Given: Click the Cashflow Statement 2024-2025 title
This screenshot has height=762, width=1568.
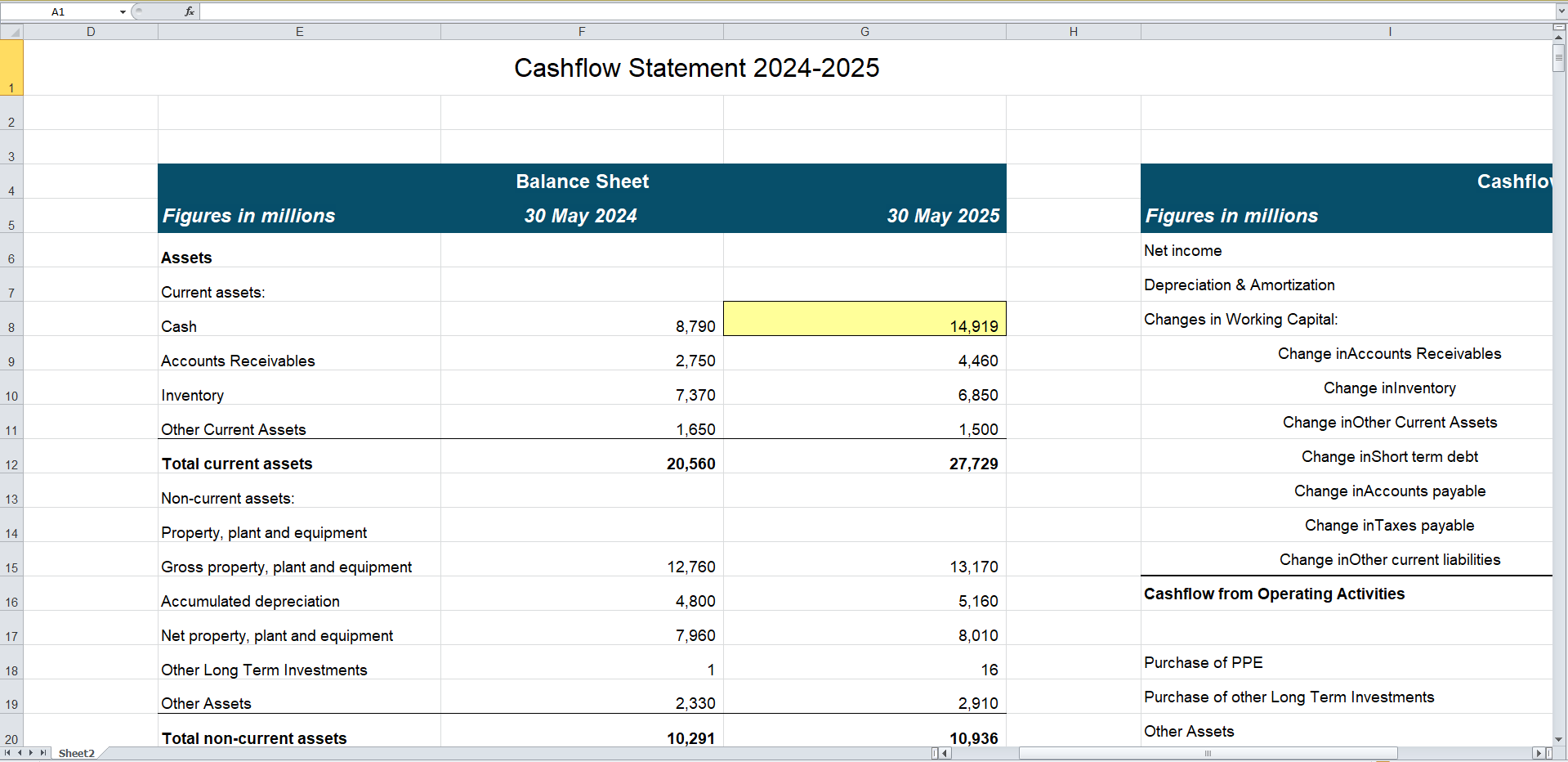Looking at the screenshot, I should (696, 68).
